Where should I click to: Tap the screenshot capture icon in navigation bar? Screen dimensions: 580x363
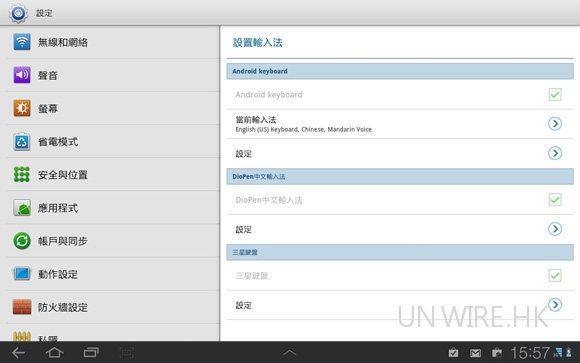pyautogui.click(x=127, y=353)
